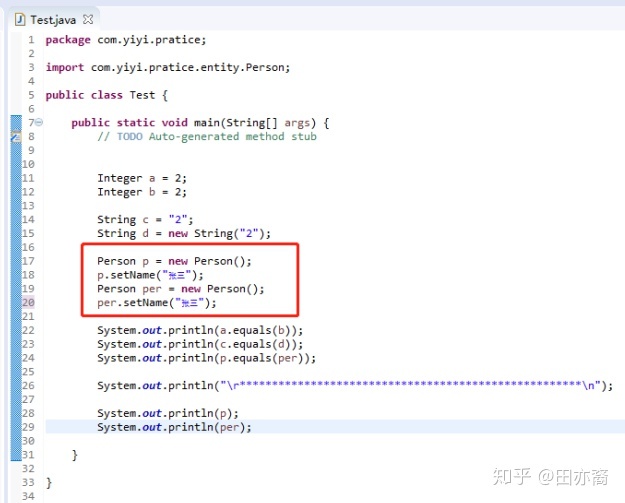625x503 pixels.
Task: Click p.equals(per) println on line 24
Action: pos(206,358)
